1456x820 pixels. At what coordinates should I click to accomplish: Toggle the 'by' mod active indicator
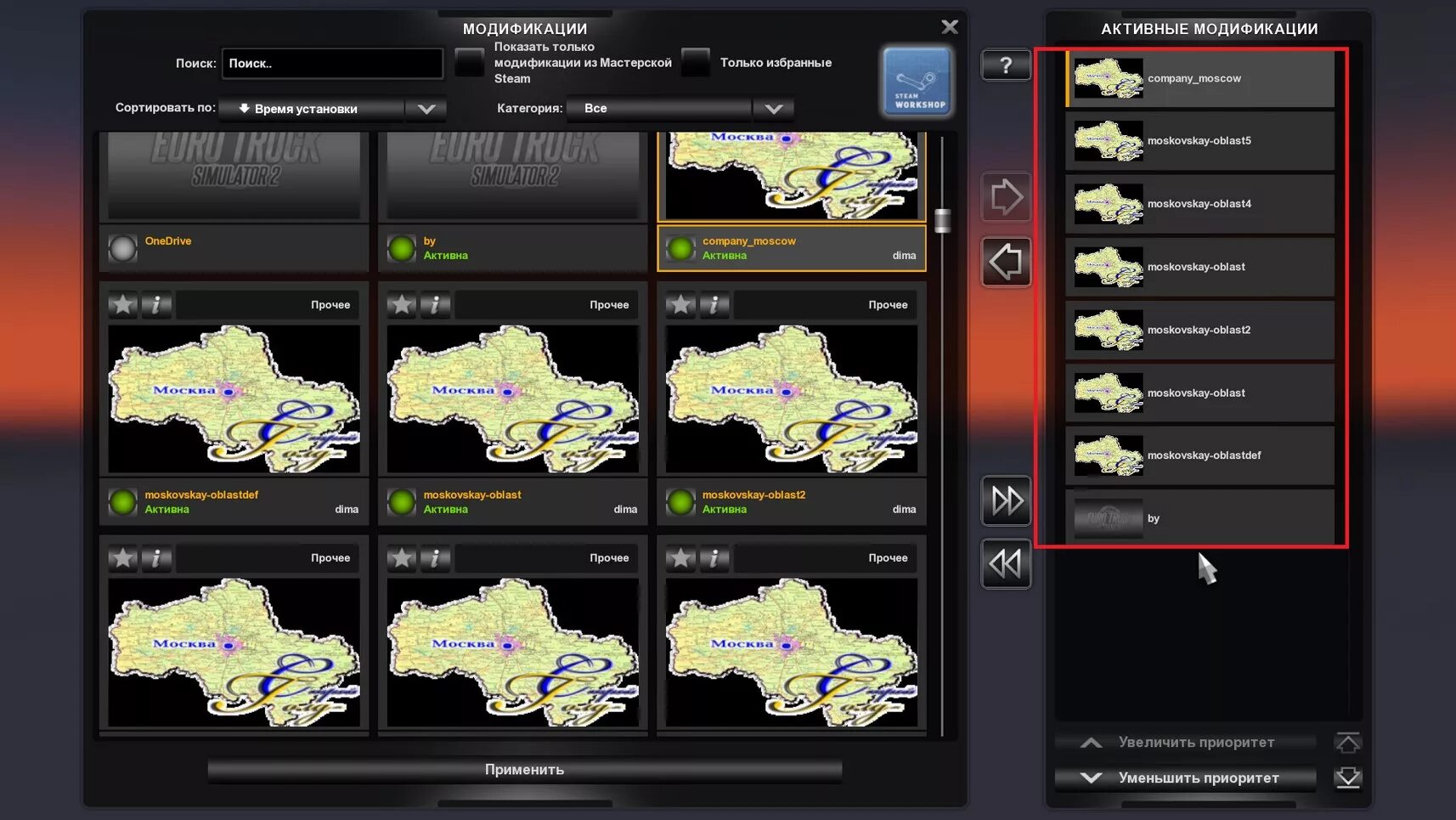[402, 248]
